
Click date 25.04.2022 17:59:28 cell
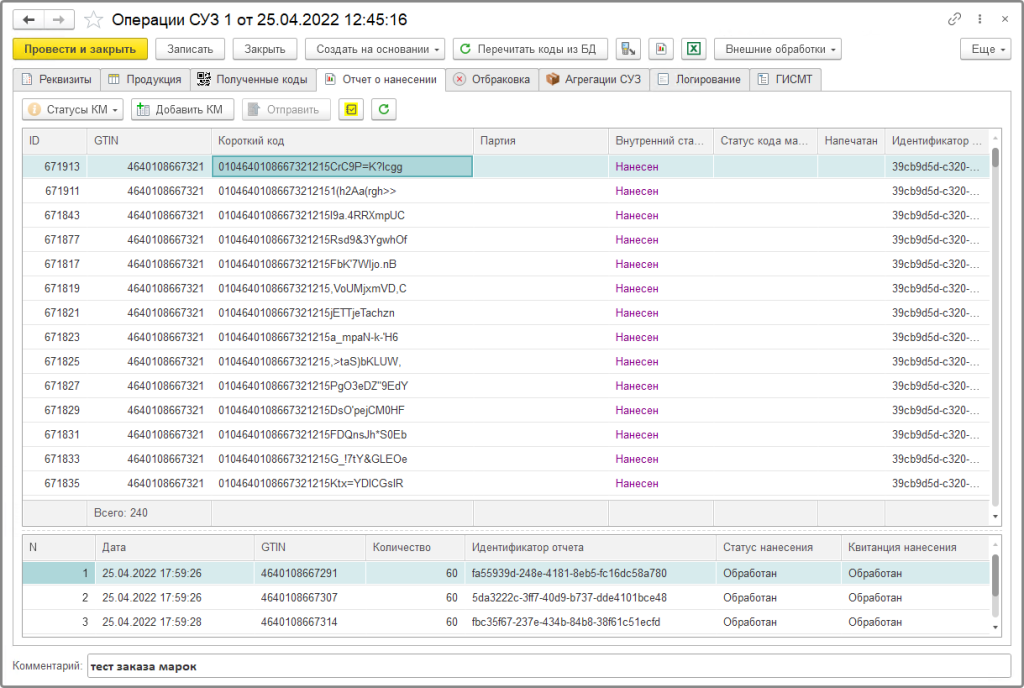tap(152, 622)
